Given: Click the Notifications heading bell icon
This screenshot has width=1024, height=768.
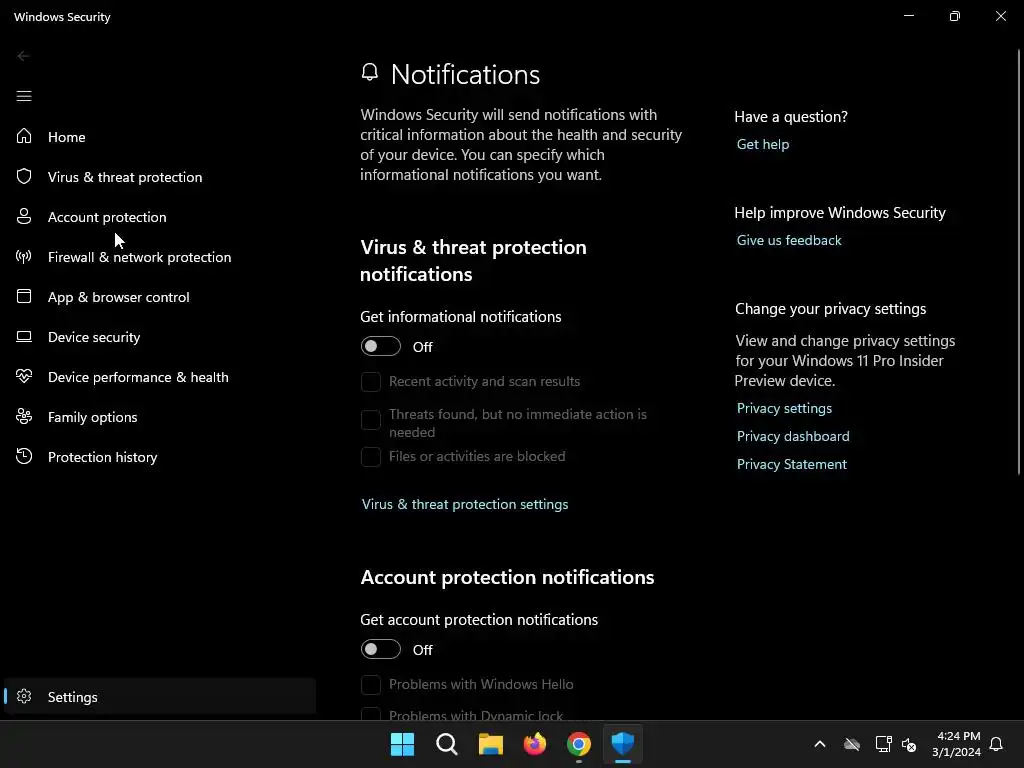Looking at the screenshot, I should click(370, 72).
